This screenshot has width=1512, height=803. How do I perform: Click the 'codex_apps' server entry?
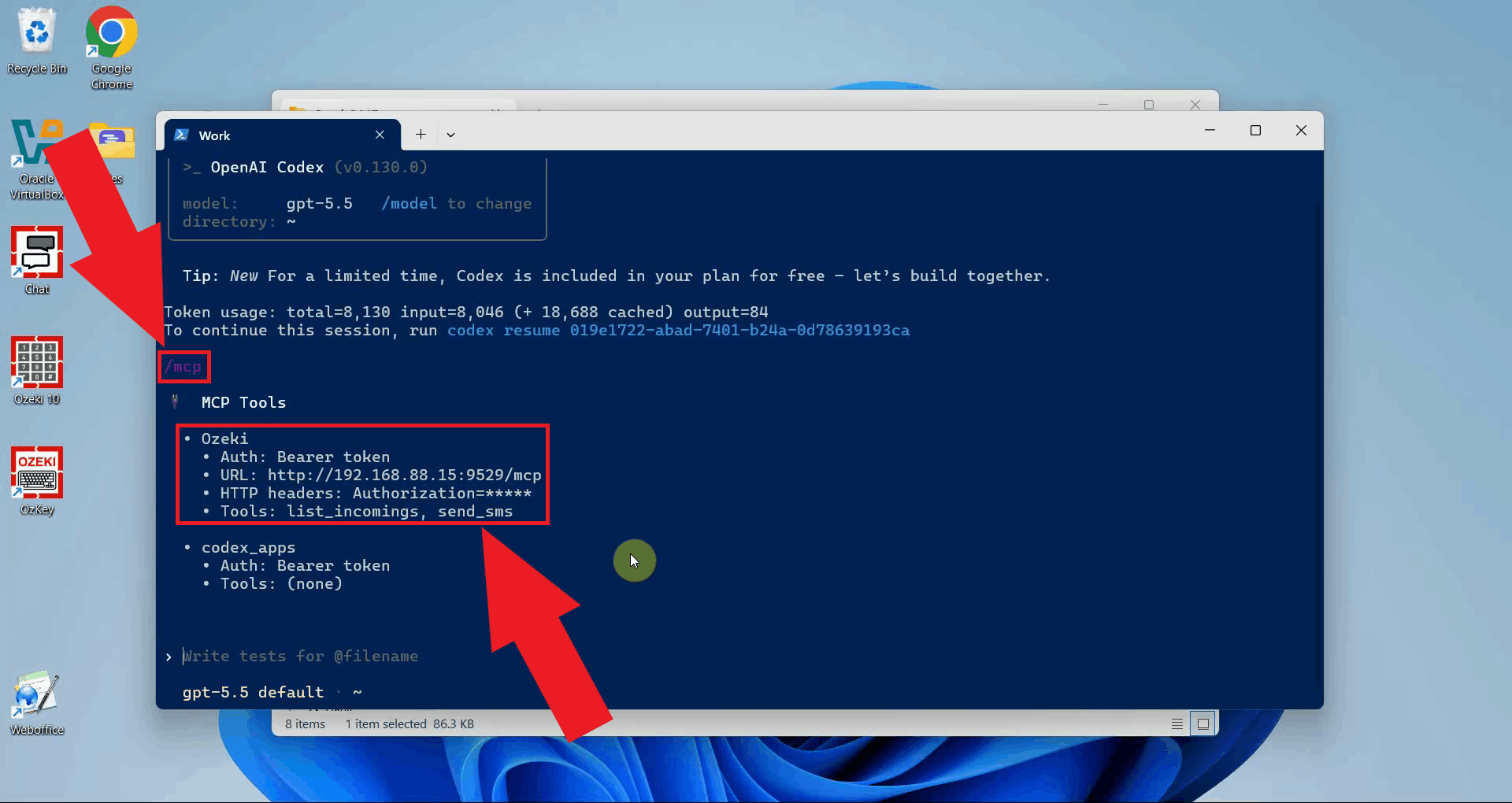(248, 547)
